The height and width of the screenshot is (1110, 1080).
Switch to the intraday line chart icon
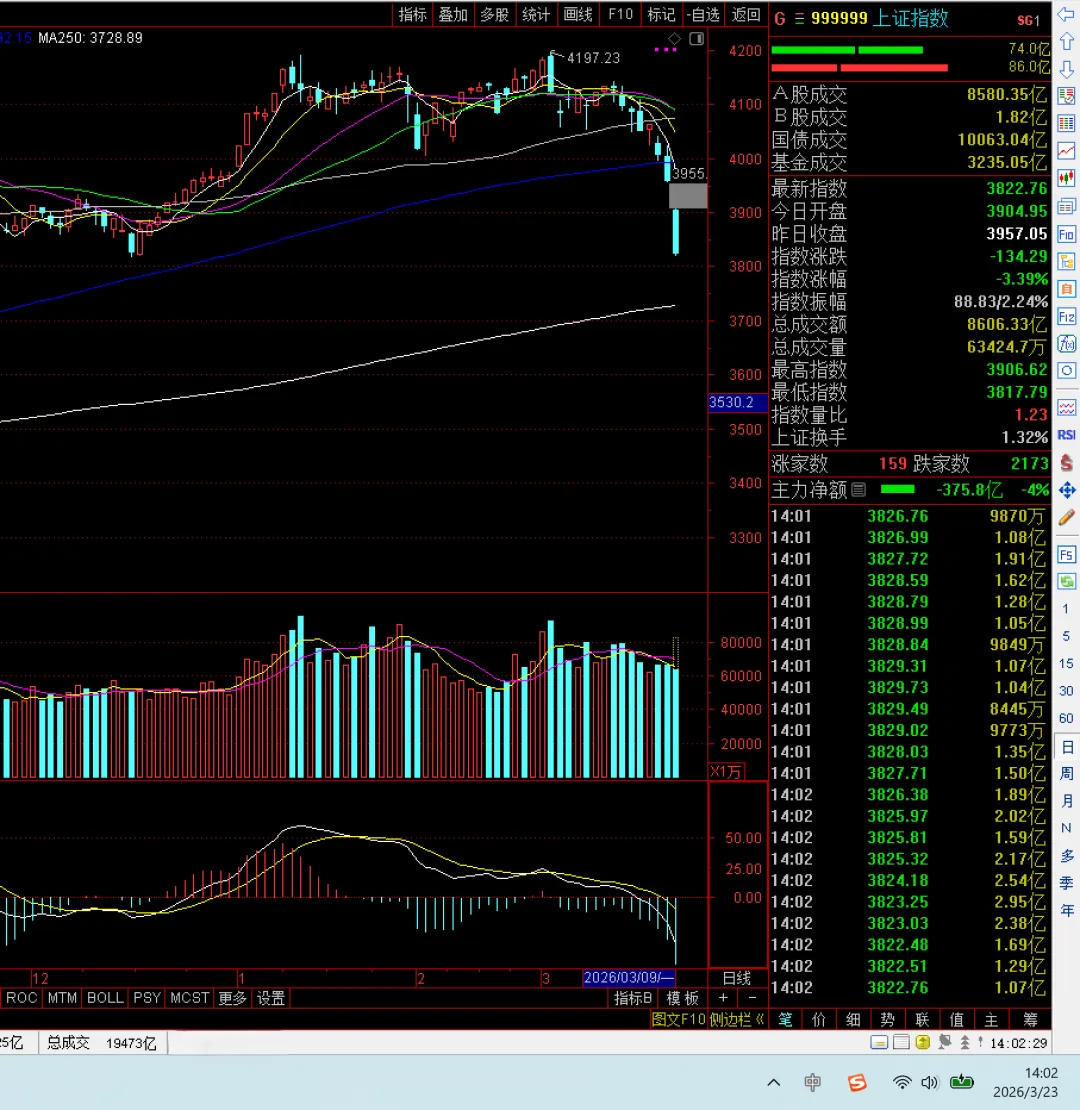point(1066,151)
